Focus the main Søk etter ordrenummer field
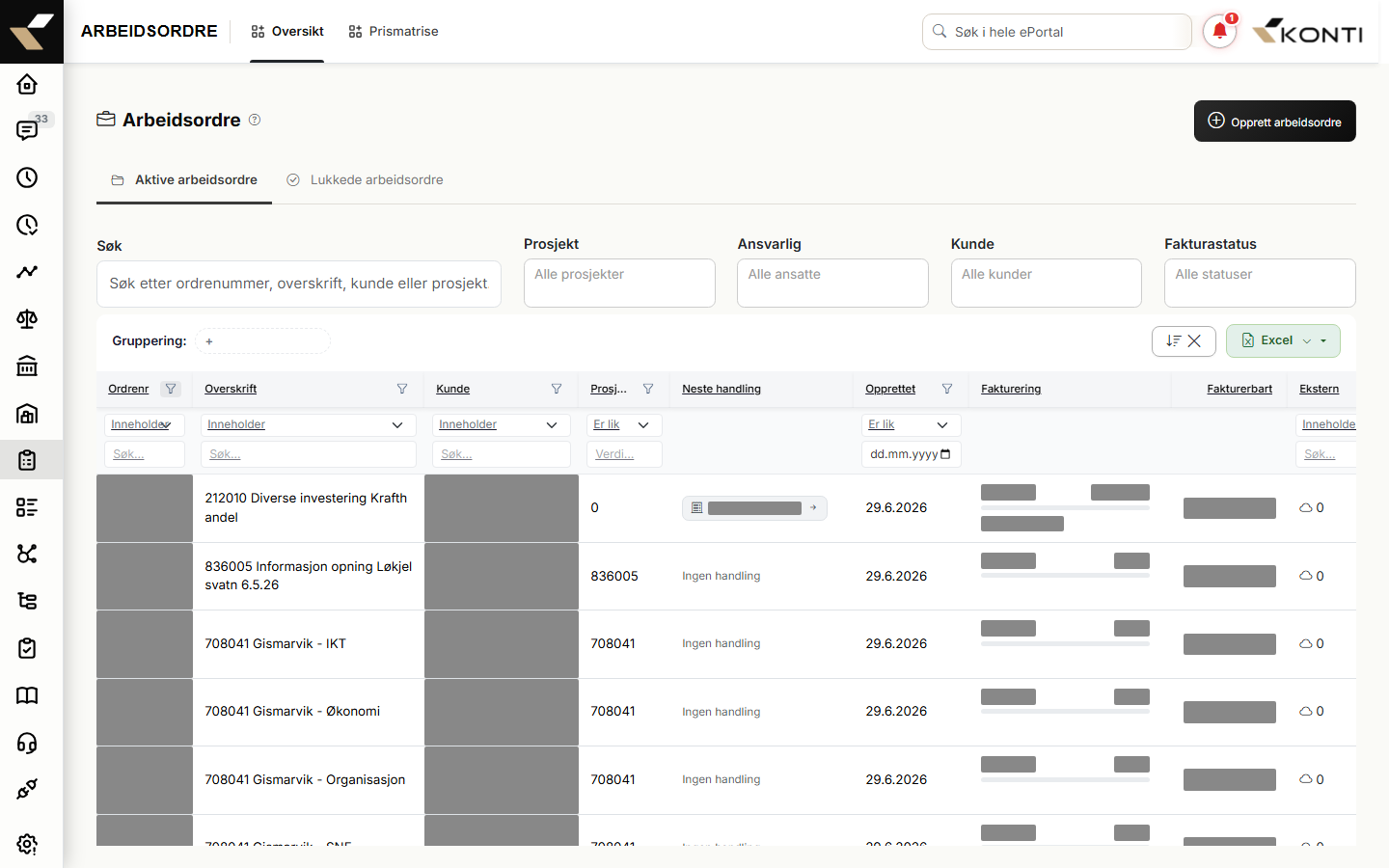 299,284
